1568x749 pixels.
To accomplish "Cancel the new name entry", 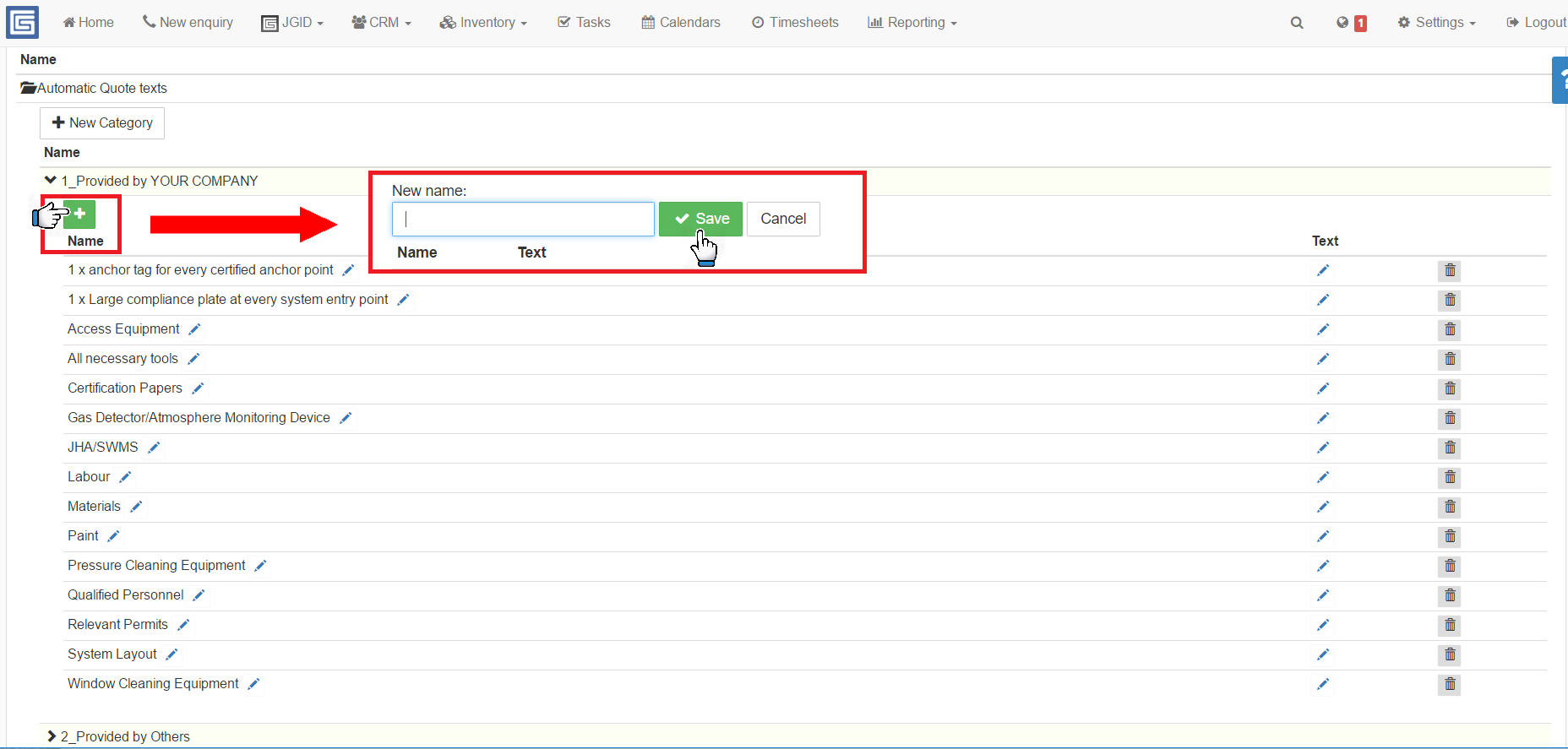I will [783, 219].
